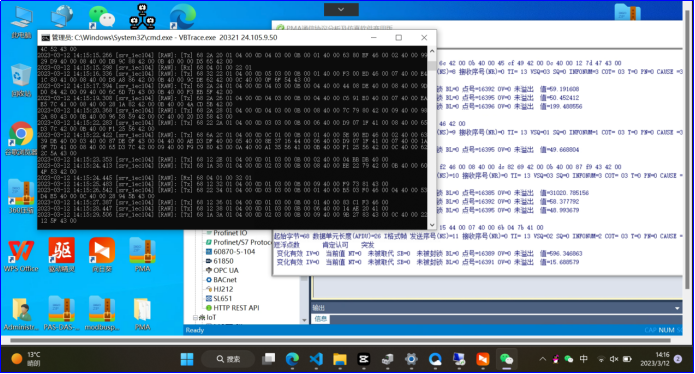The image size is (695, 374).
Task: Switch to the 信息 output tab
Action: 321,319
